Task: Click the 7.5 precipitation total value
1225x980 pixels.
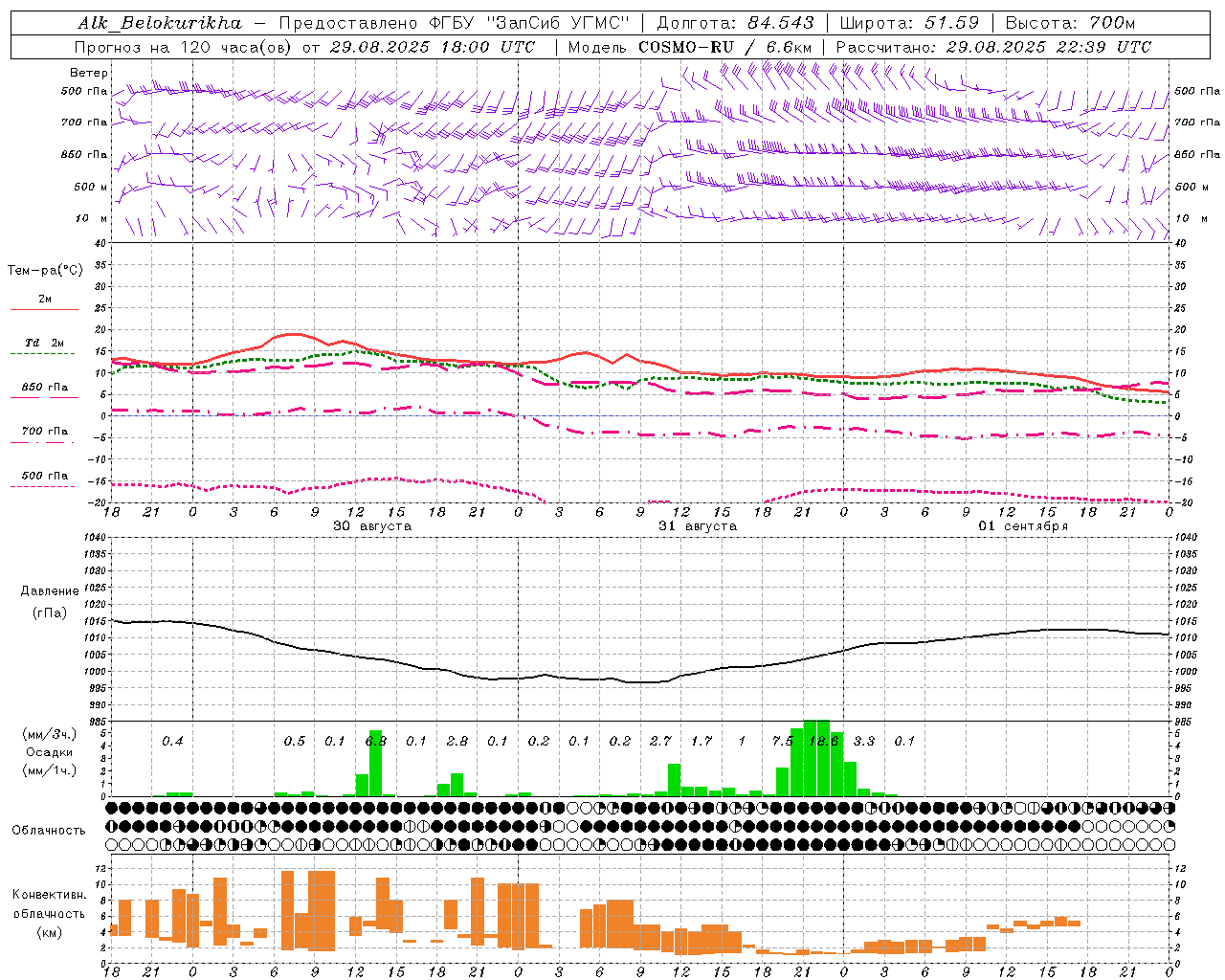Action: pos(783,742)
